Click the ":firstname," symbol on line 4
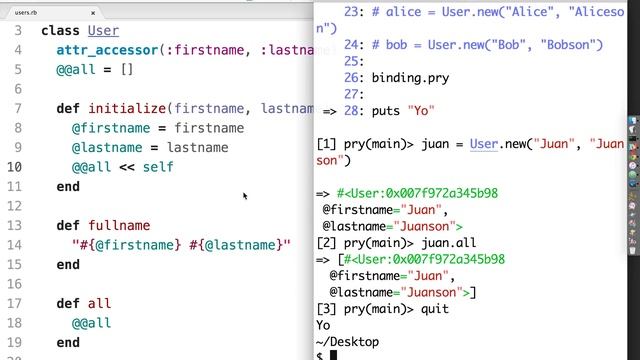The height and width of the screenshot is (360, 640). point(209,50)
